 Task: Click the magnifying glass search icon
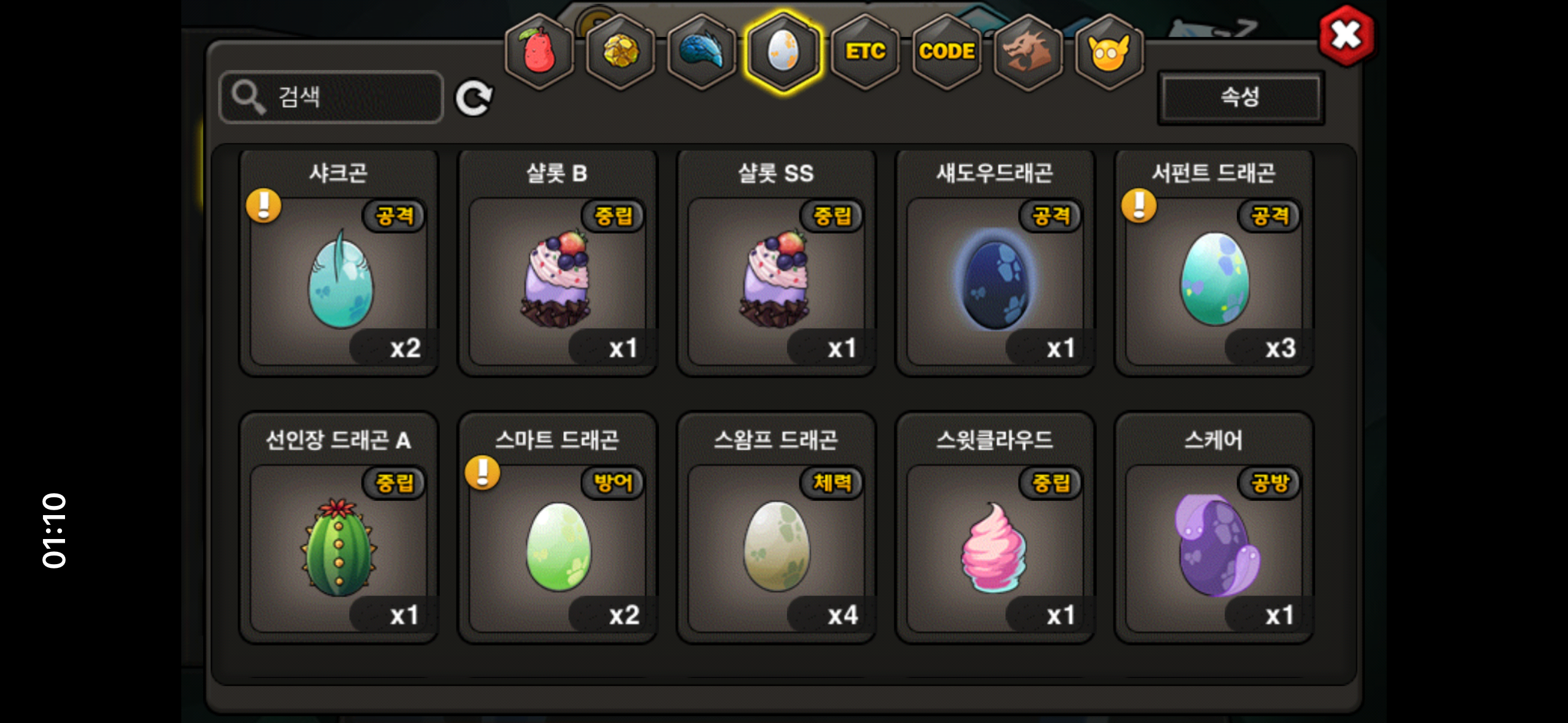[248, 98]
